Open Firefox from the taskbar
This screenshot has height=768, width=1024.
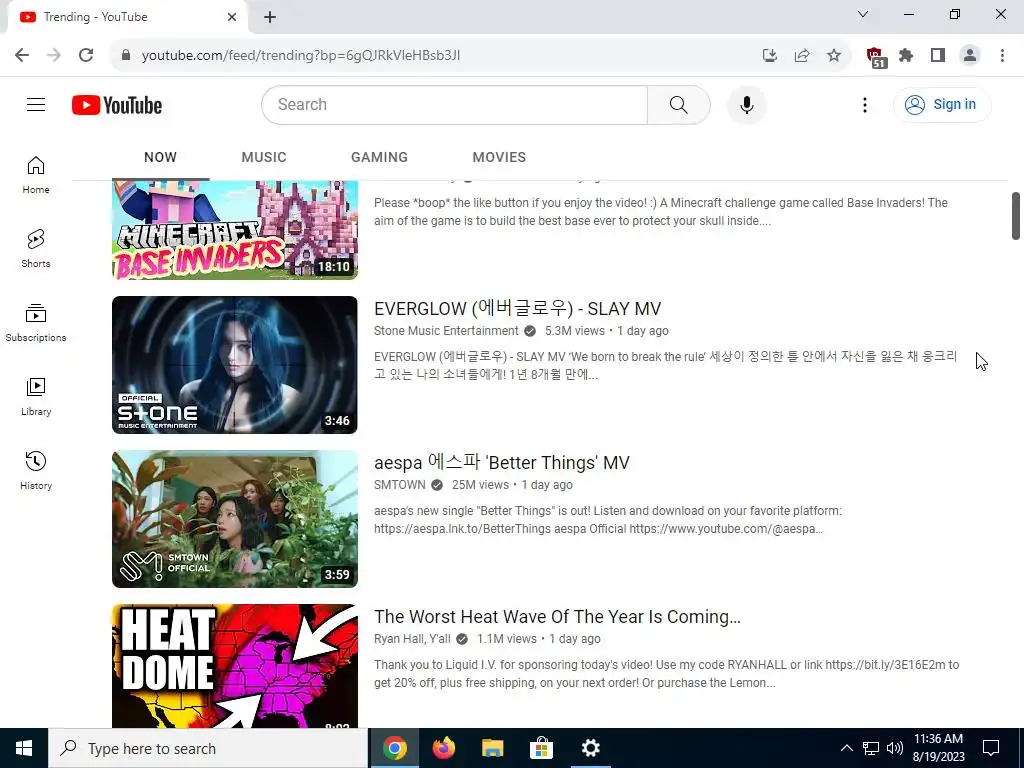(444, 748)
